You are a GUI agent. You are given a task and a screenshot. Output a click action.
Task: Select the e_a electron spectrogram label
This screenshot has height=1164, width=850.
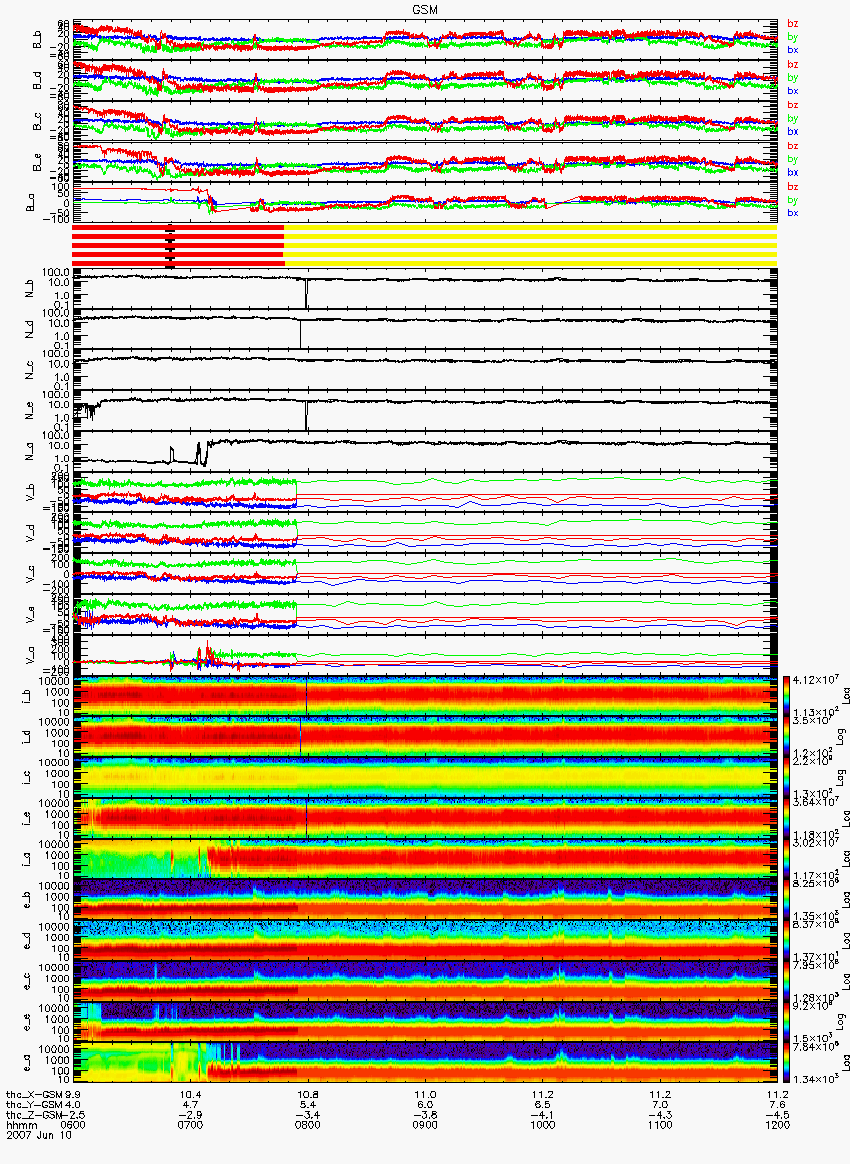[x=27, y=1064]
